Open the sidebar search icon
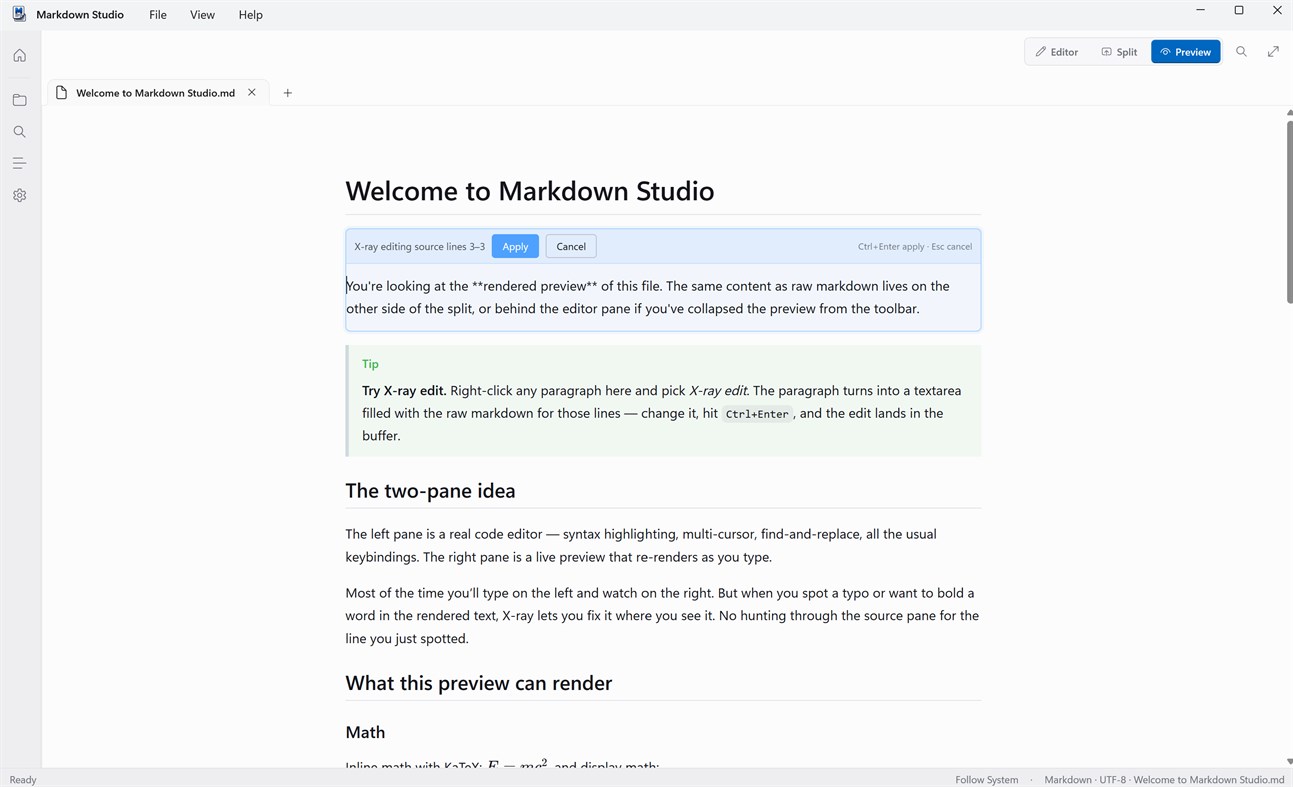The image size is (1293, 787). point(19,132)
